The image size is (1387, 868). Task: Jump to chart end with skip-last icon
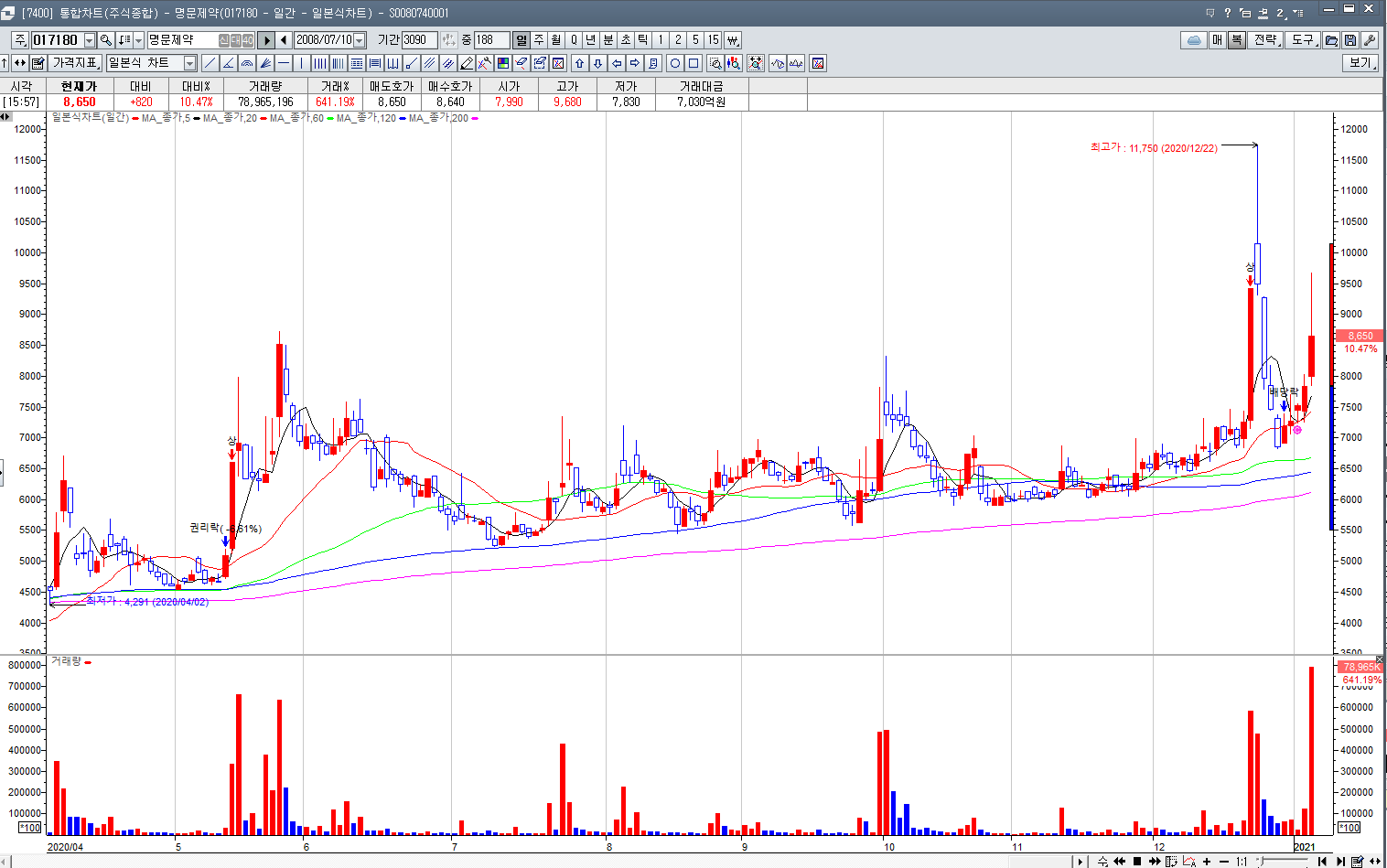pos(1340,862)
